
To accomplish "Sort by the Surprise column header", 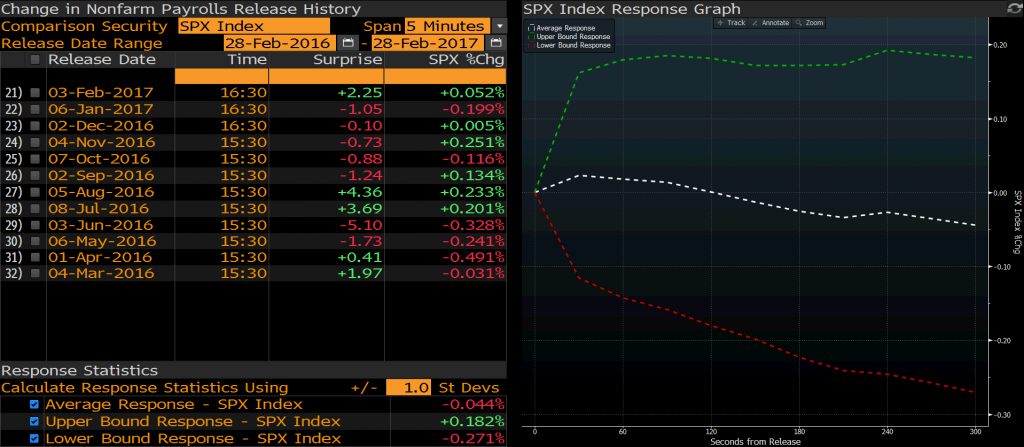I will pyautogui.click(x=347, y=59).
